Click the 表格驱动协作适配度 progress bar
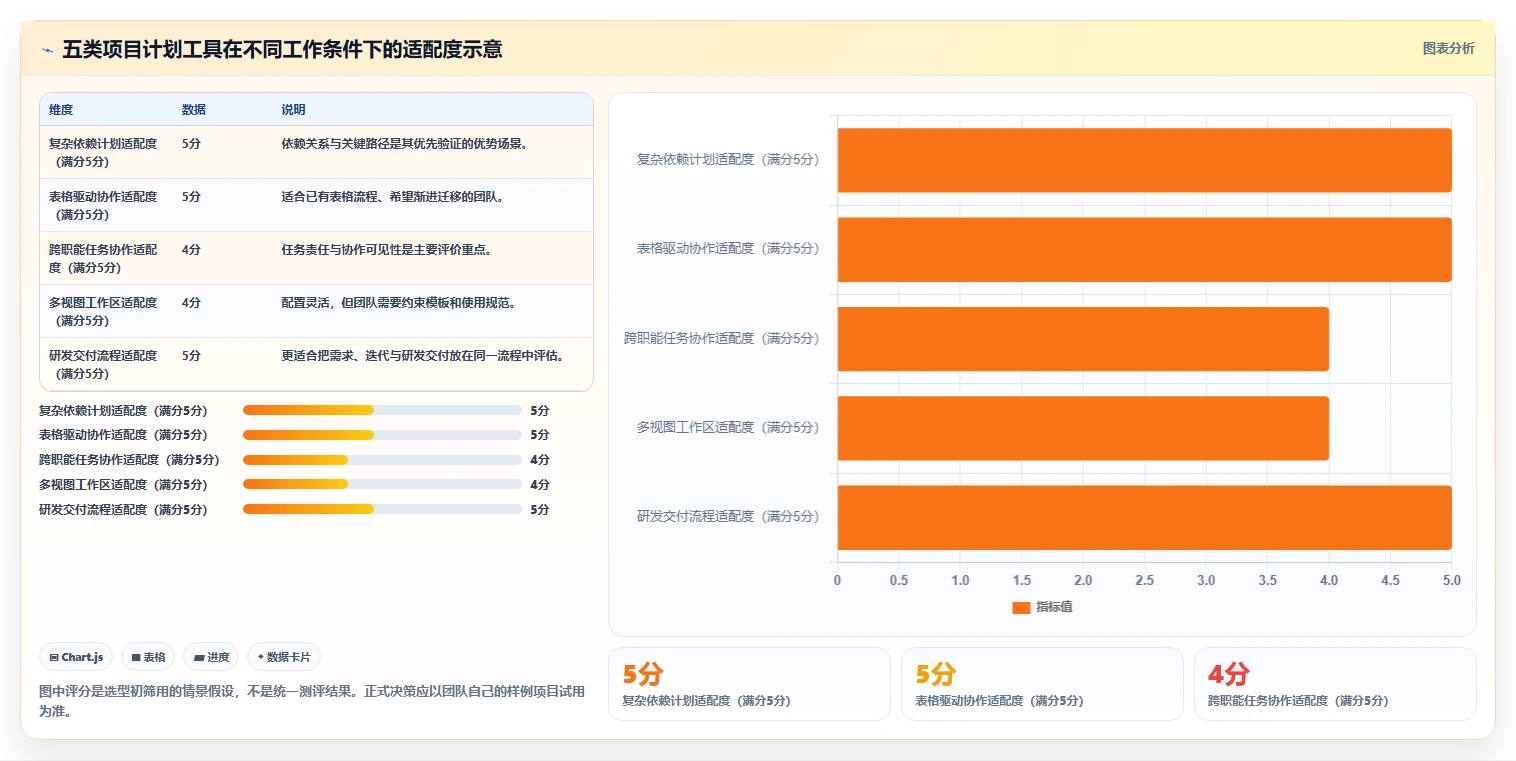Screen dimensions: 1516x761 click(382, 435)
